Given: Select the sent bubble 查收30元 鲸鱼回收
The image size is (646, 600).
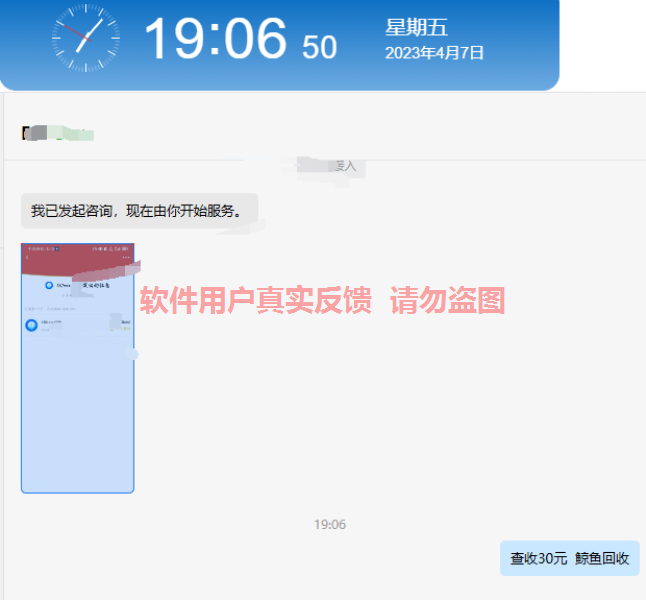Looking at the screenshot, I should point(569,559).
